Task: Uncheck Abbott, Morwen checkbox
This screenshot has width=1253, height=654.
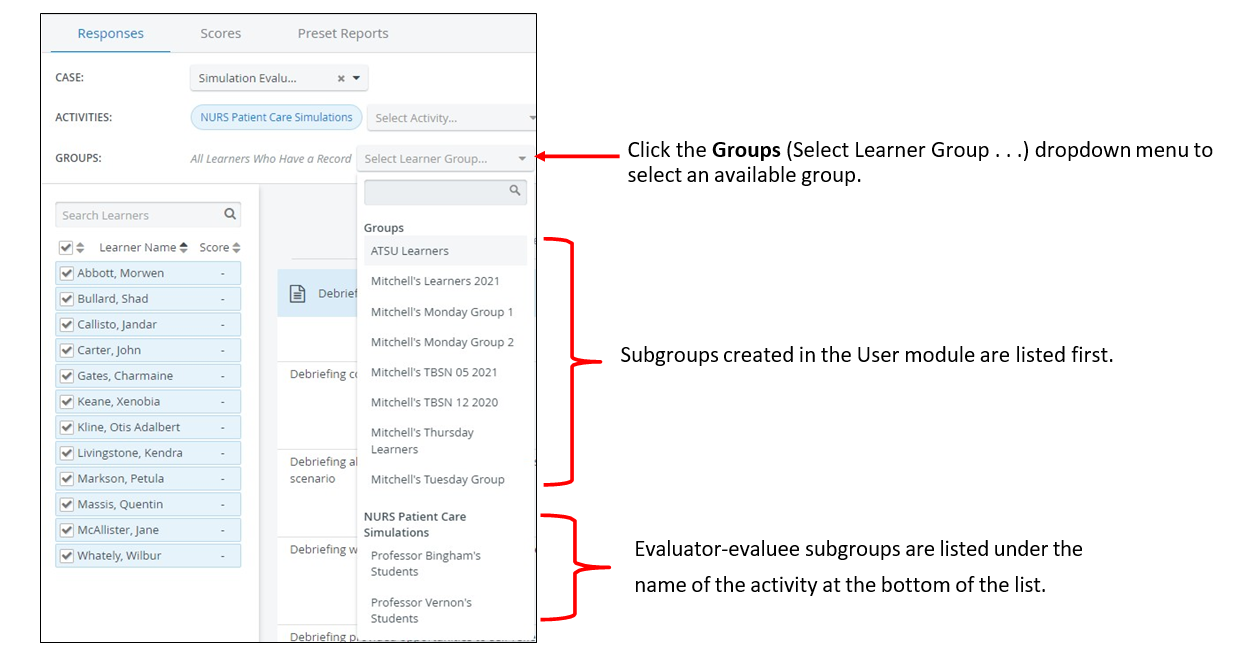Action: coord(67,273)
